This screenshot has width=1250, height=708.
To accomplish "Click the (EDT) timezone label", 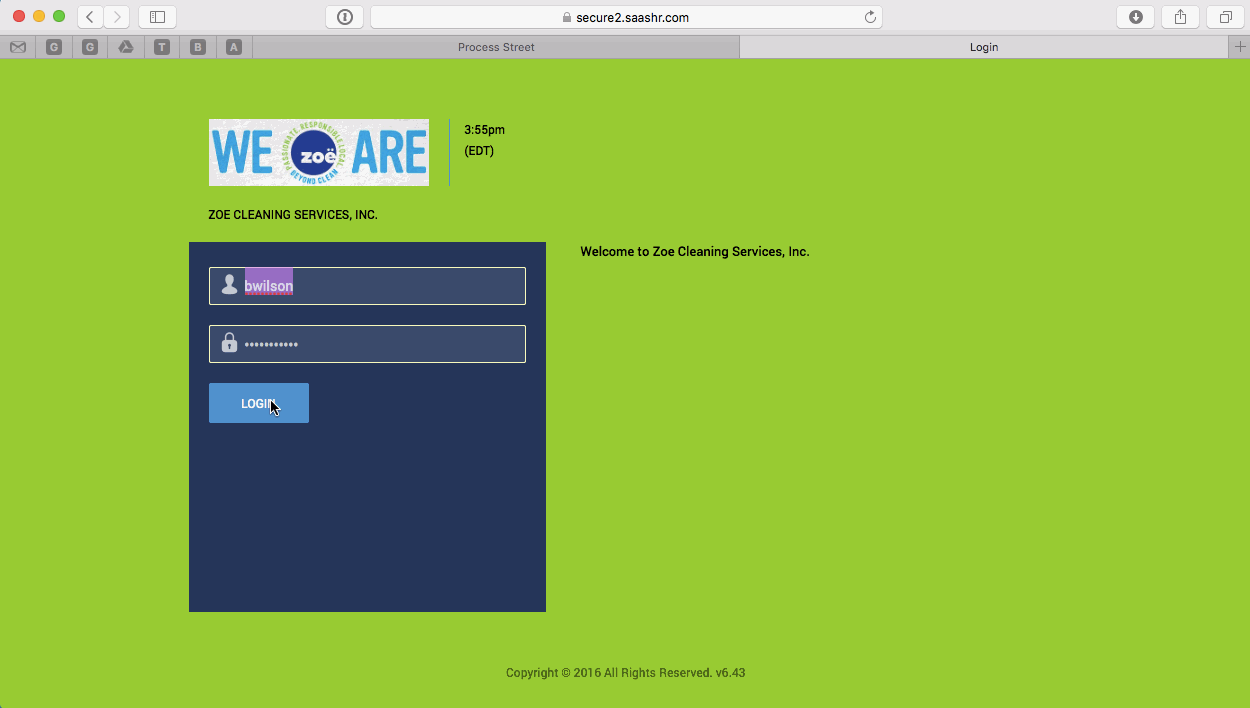I will (x=479, y=151).
